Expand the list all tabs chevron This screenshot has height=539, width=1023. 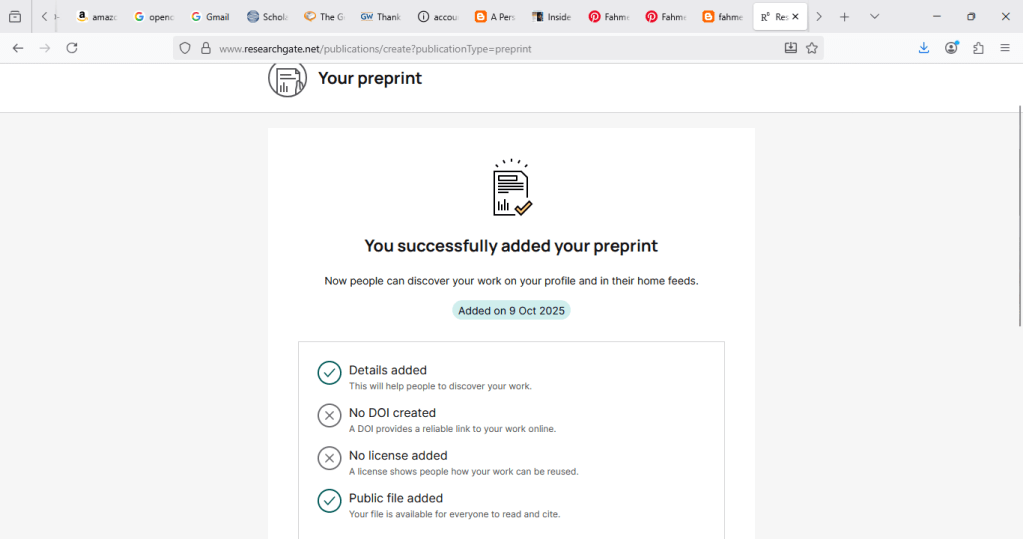pyautogui.click(x=875, y=17)
